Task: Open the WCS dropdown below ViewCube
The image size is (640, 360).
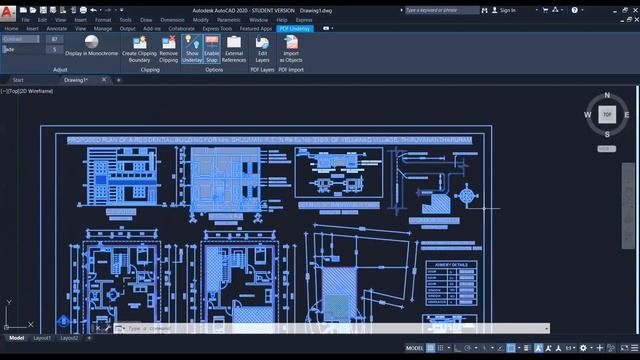Action: 607,149
